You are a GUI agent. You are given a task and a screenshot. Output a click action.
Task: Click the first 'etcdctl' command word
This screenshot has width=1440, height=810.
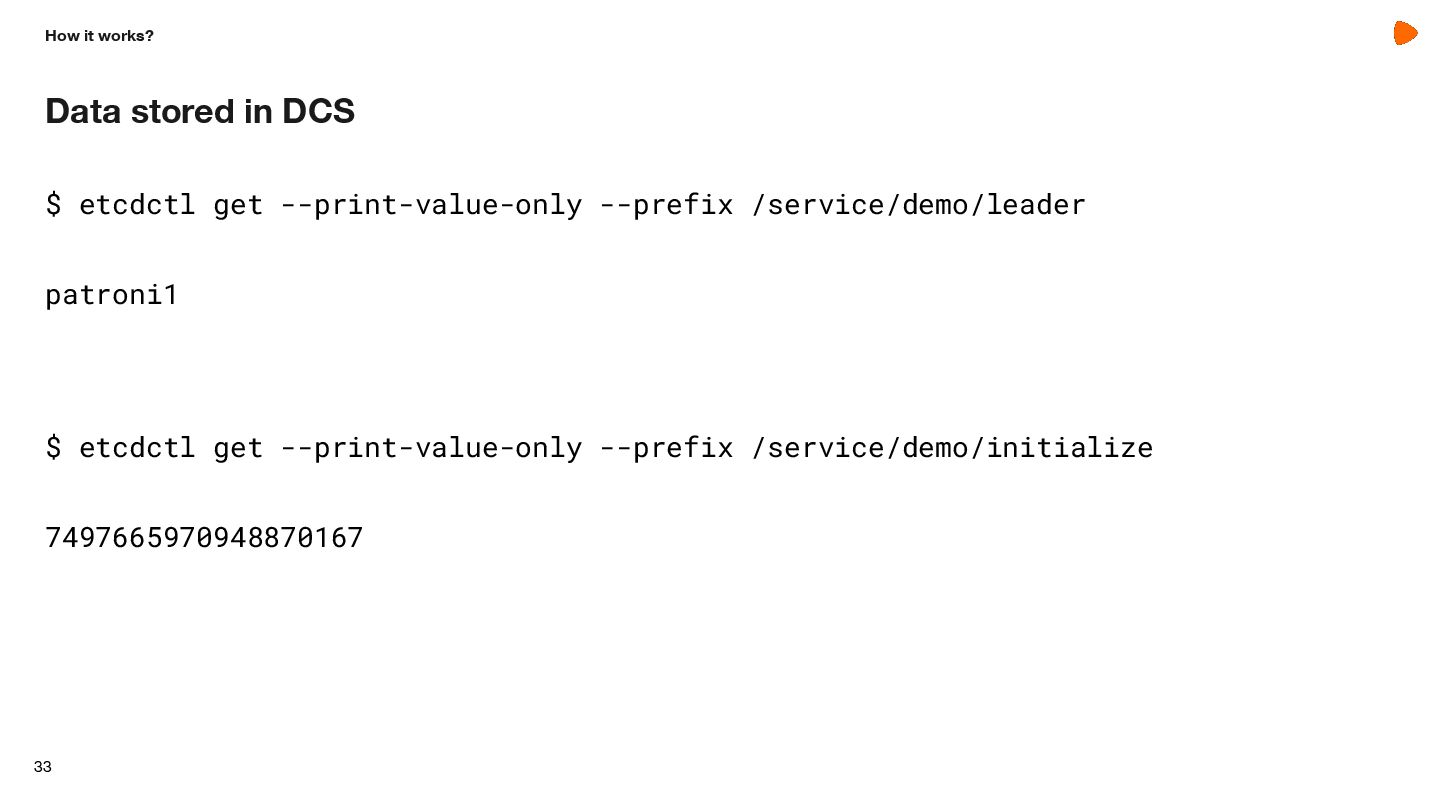tap(137, 205)
